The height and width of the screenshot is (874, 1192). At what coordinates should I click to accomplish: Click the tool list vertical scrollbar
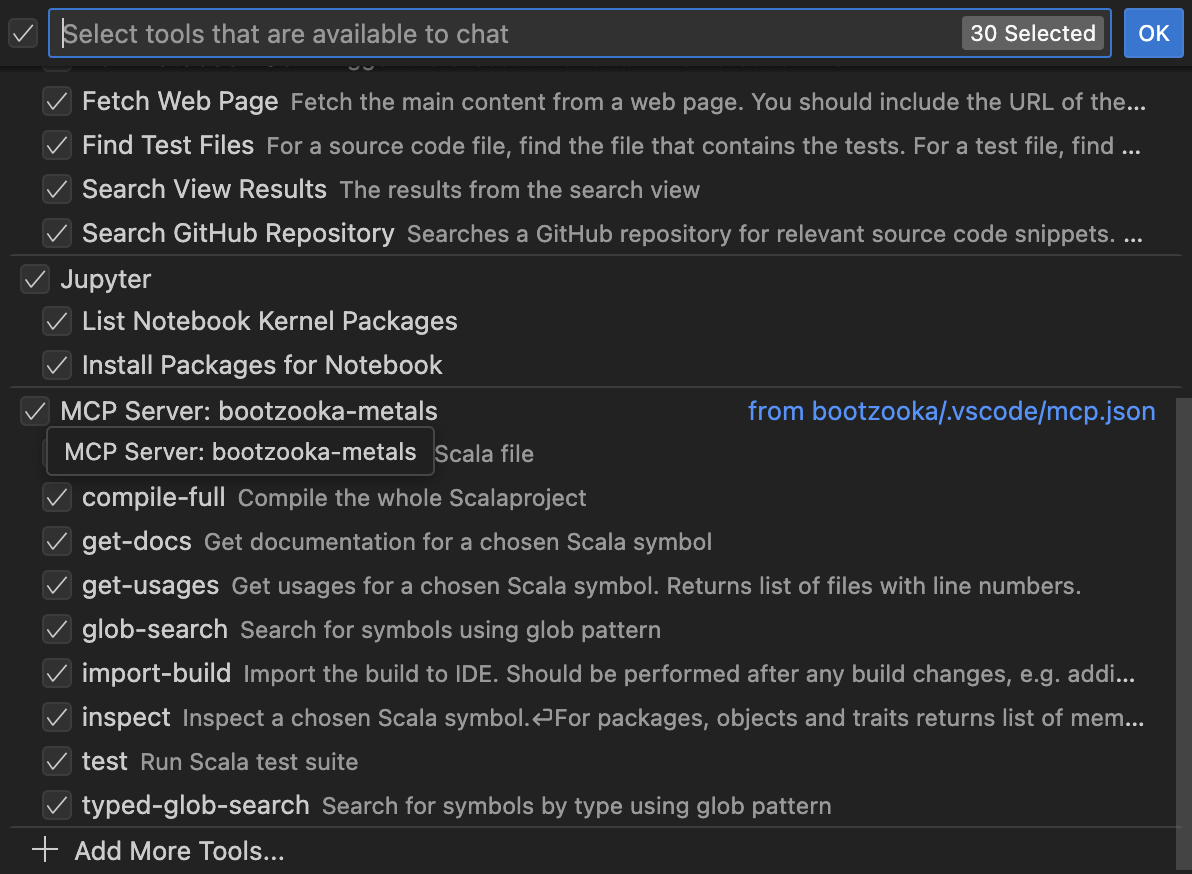point(1183,632)
